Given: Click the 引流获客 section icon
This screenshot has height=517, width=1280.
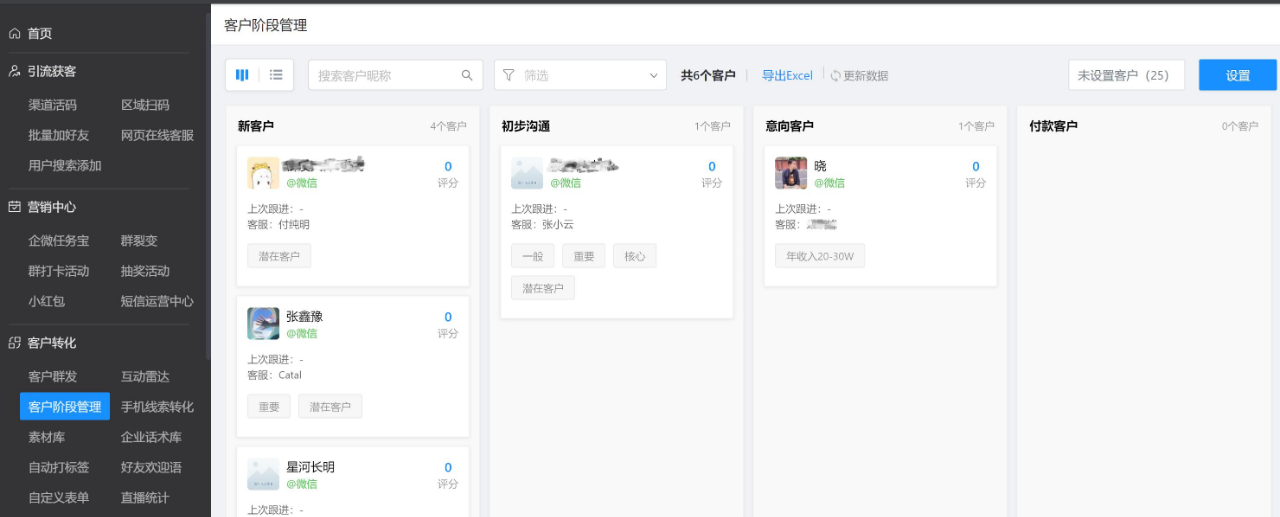Looking at the screenshot, I should tap(14, 71).
